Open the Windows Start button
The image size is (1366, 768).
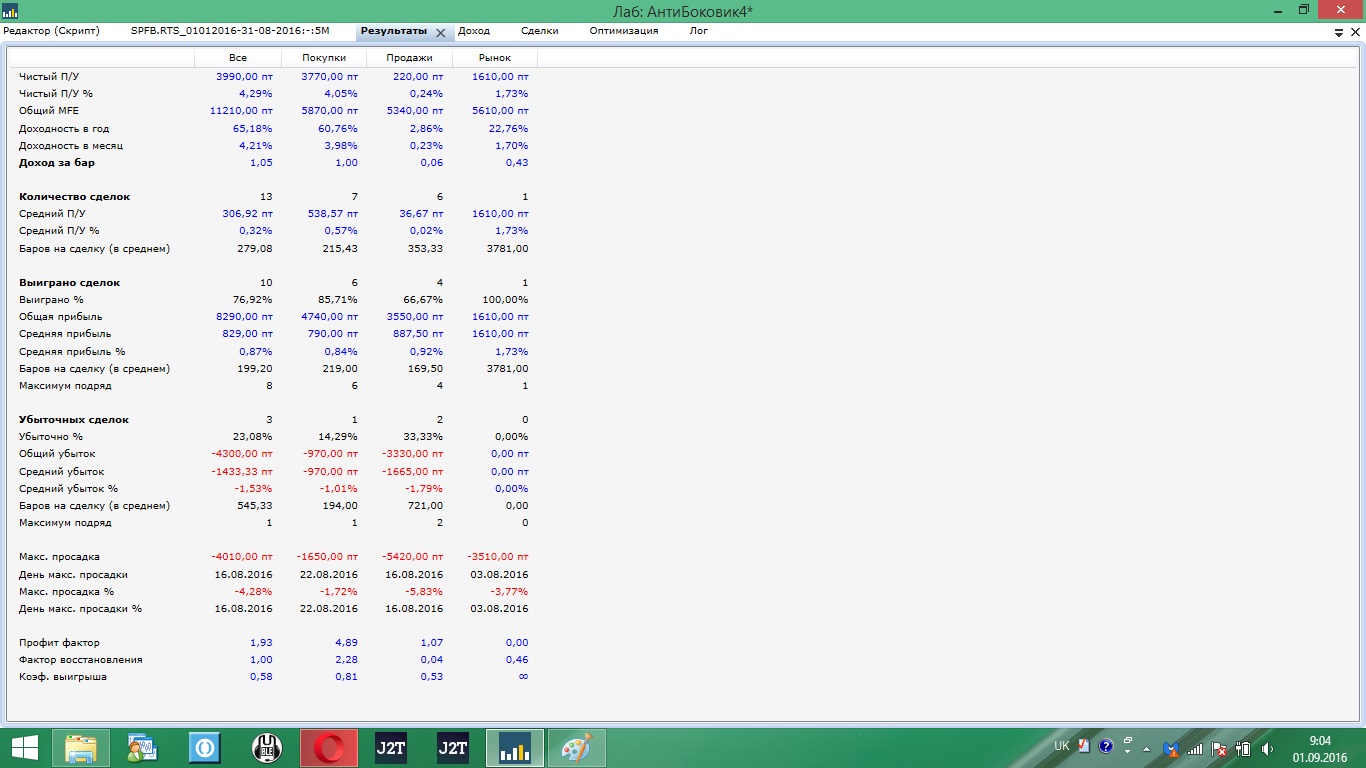tap(24, 748)
